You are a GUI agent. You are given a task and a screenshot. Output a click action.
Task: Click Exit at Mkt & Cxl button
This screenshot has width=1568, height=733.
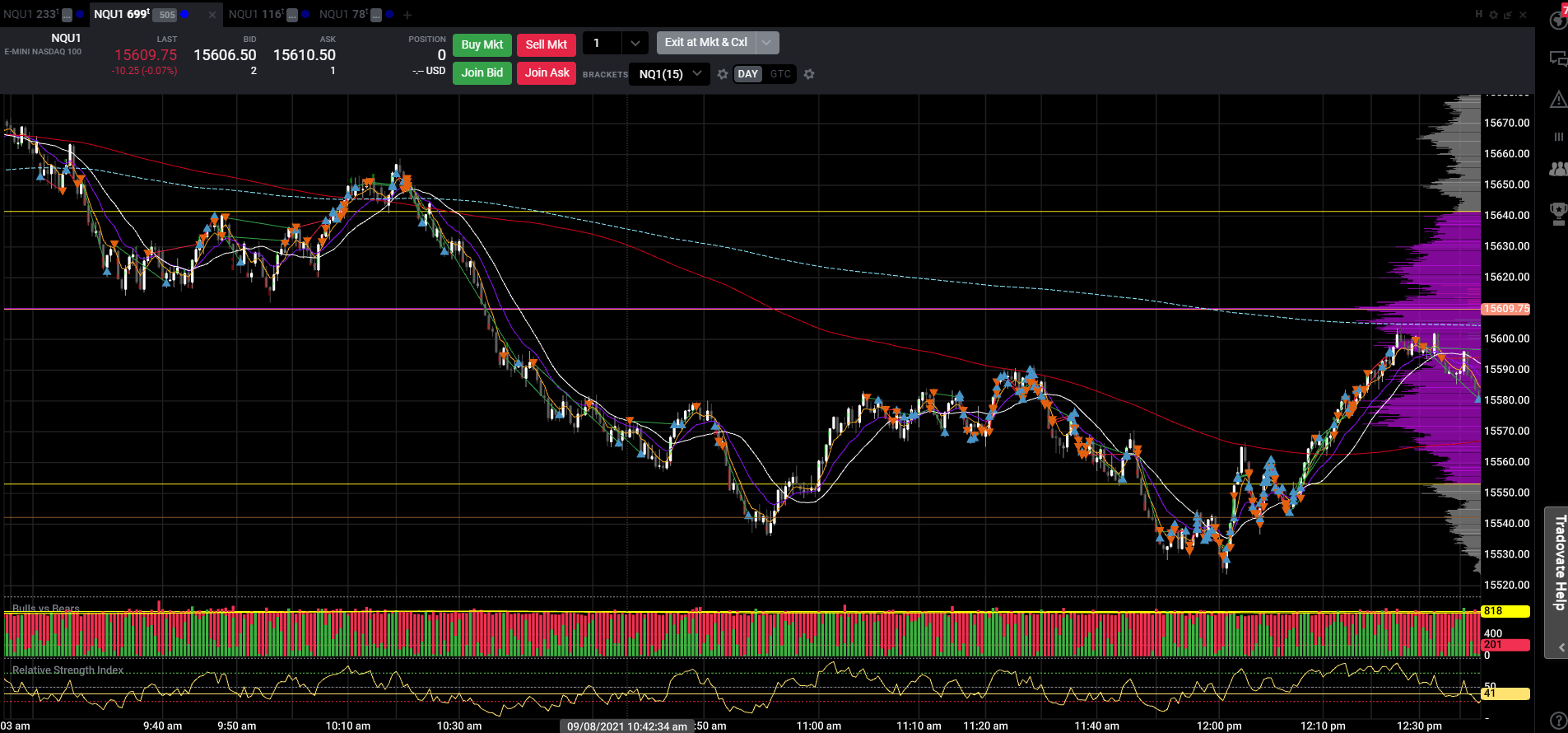706,42
